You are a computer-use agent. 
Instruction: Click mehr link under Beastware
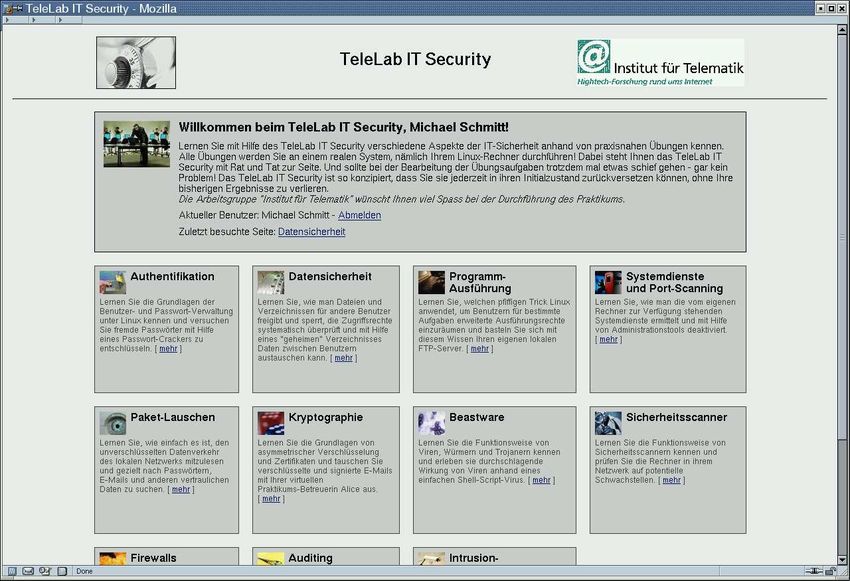[541, 480]
